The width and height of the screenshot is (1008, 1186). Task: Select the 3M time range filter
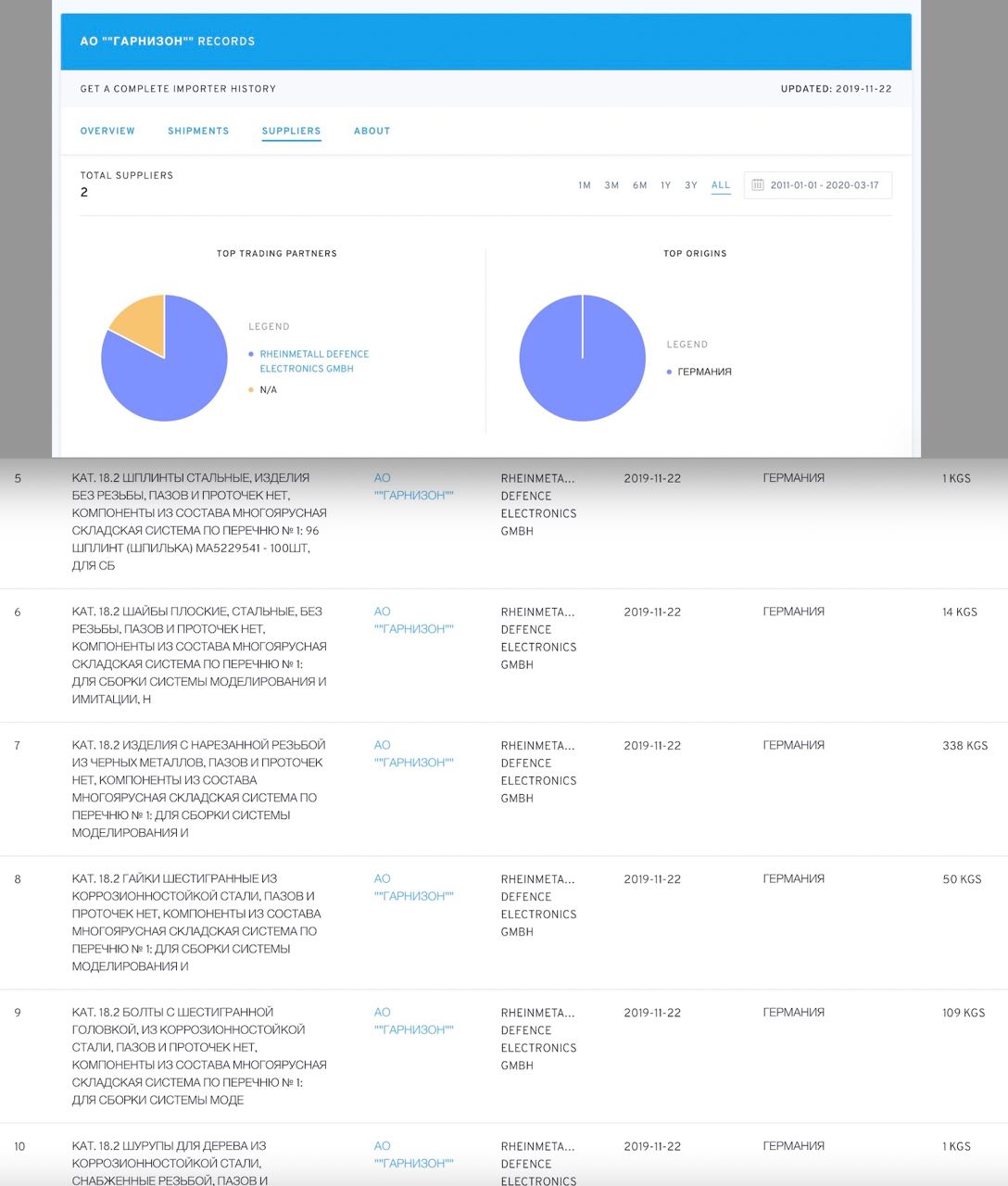click(611, 185)
